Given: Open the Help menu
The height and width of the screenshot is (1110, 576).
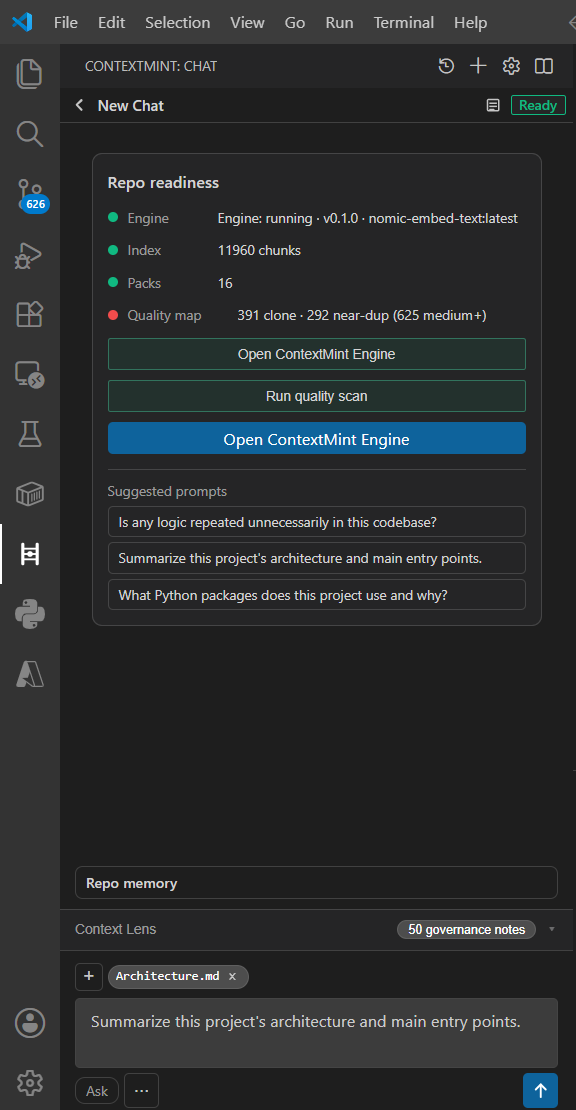Looking at the screenshot, I should point(471,23).
